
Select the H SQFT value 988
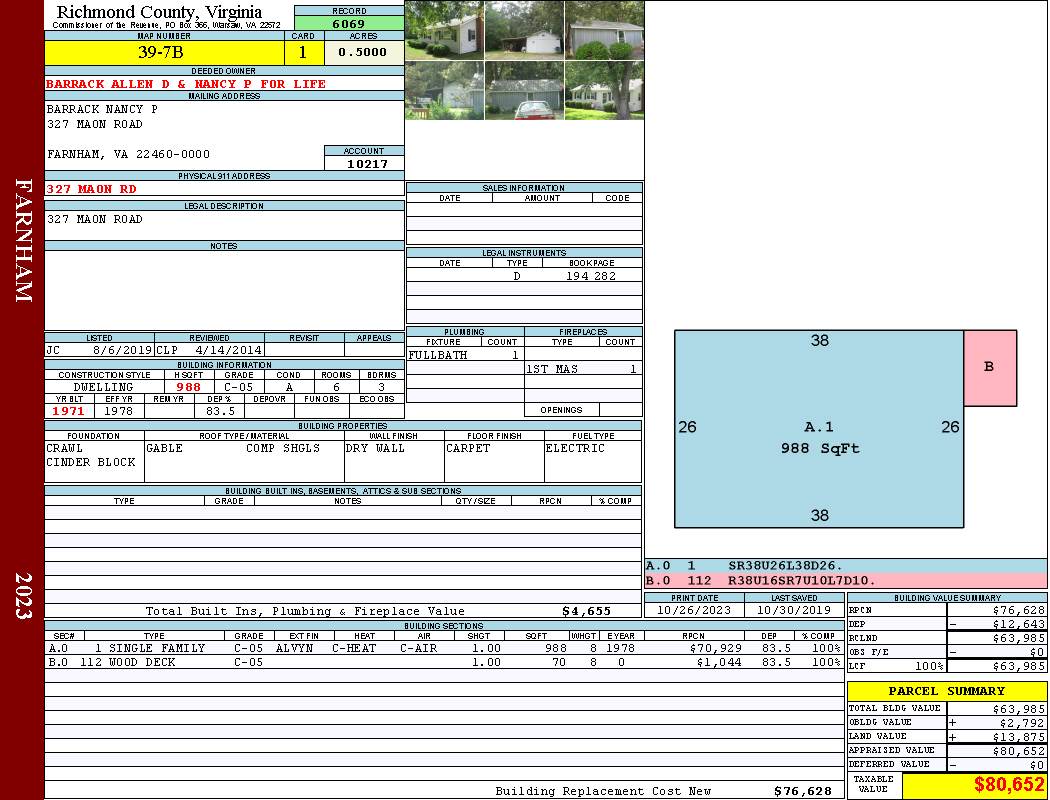pyautogui.click(x=188, y=387)
